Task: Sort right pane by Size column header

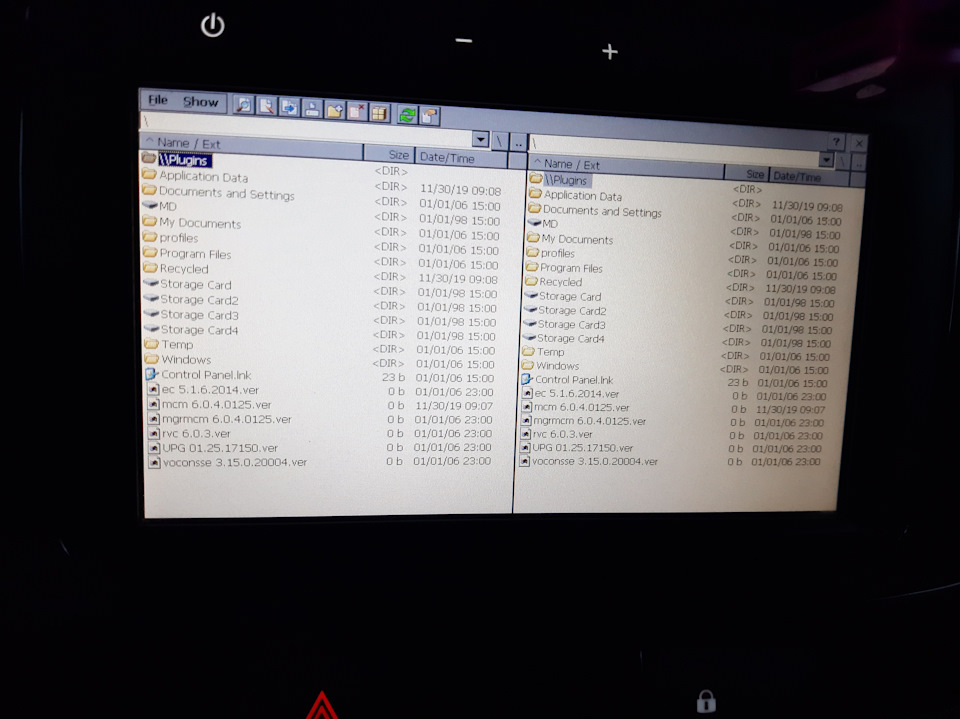Action: (746, 173)
